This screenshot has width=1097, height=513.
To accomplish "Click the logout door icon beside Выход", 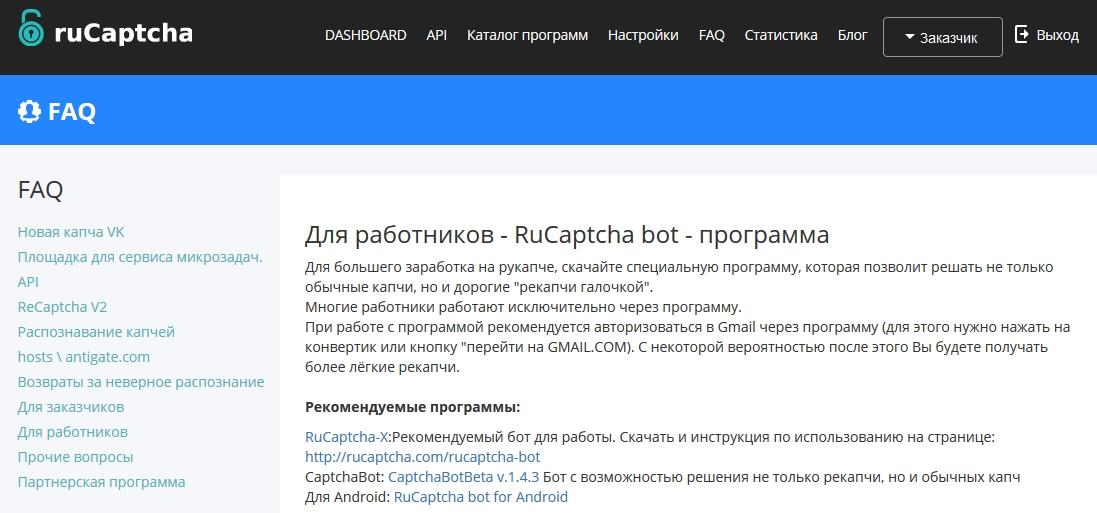I will [x=1021, y=34].
